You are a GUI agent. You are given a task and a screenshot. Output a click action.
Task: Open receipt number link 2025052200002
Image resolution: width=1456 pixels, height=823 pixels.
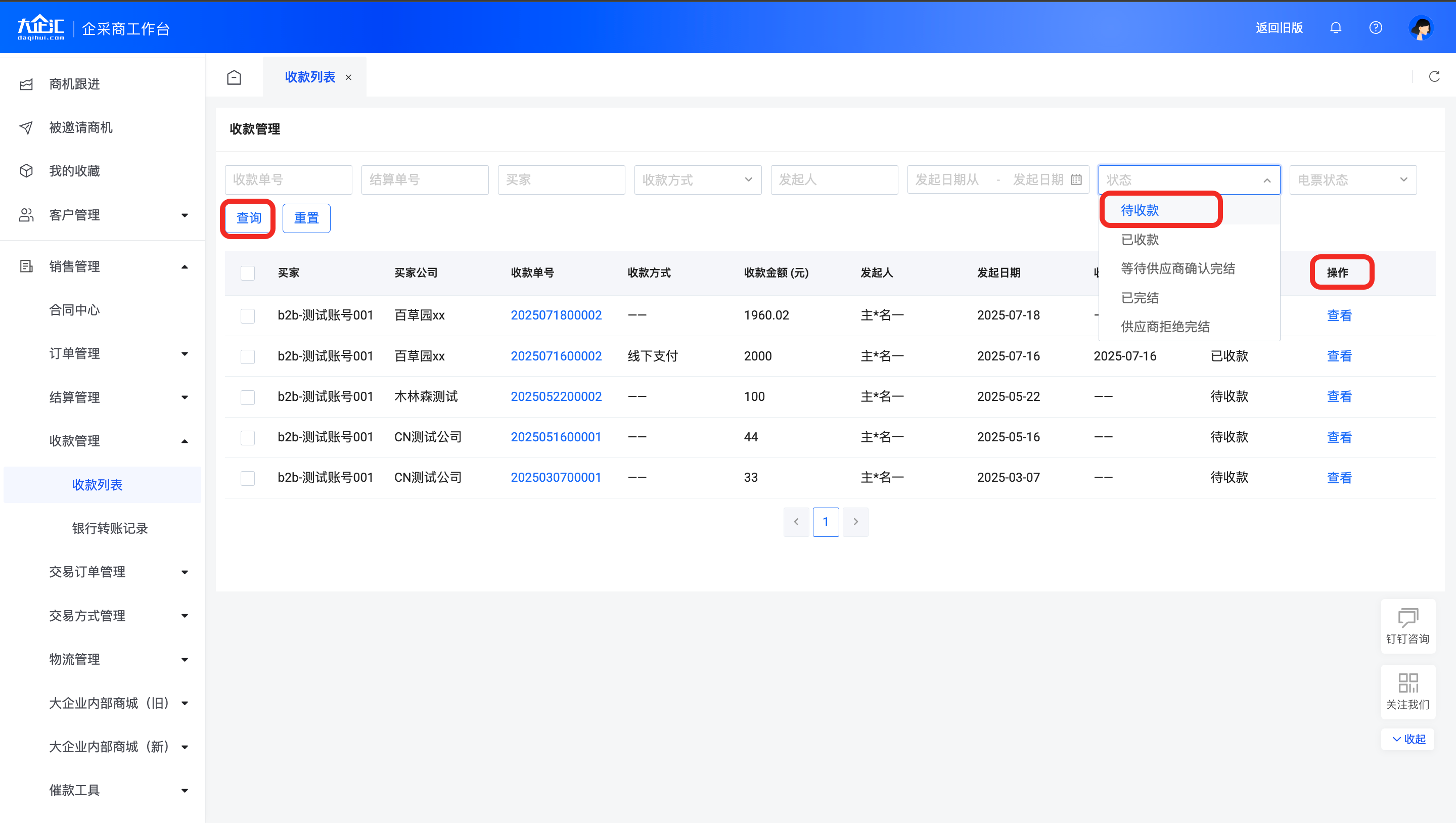click(x=556, y=397)
